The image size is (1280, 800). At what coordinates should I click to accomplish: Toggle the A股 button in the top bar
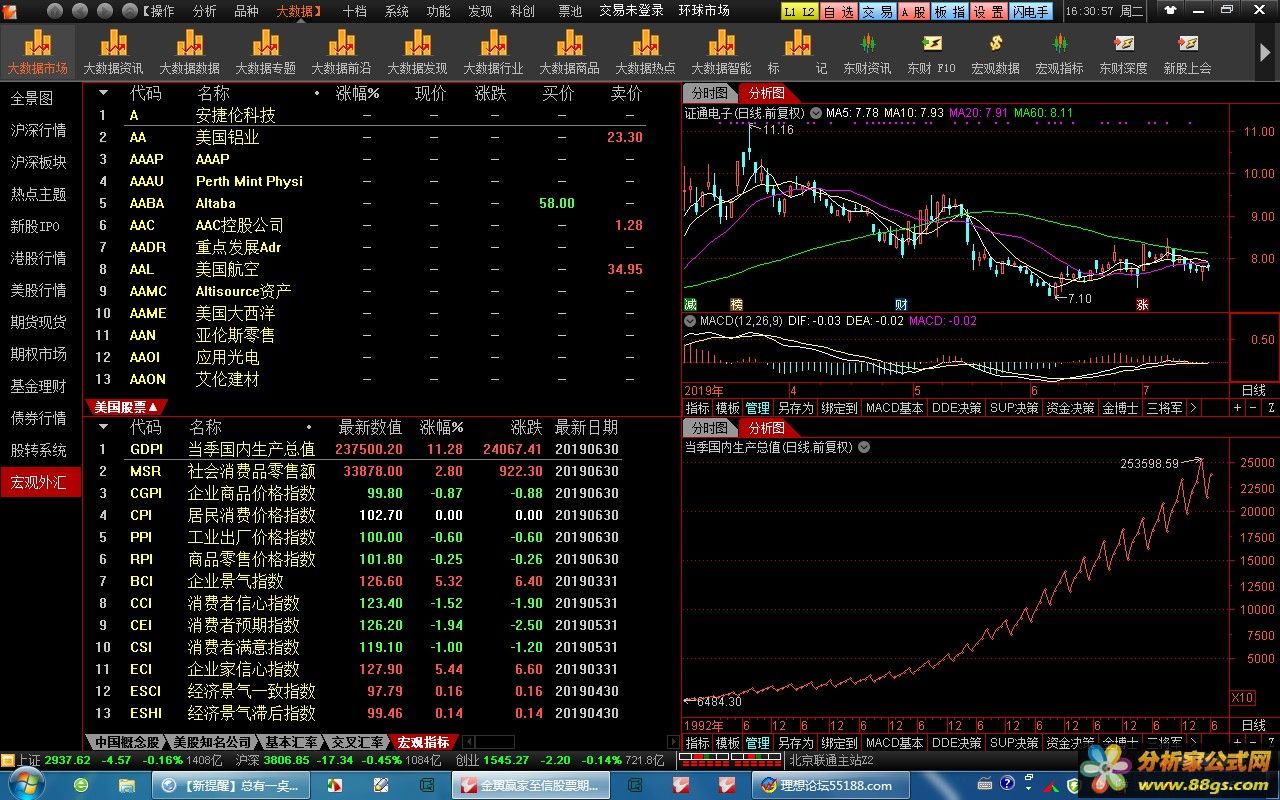coord(913,11)
